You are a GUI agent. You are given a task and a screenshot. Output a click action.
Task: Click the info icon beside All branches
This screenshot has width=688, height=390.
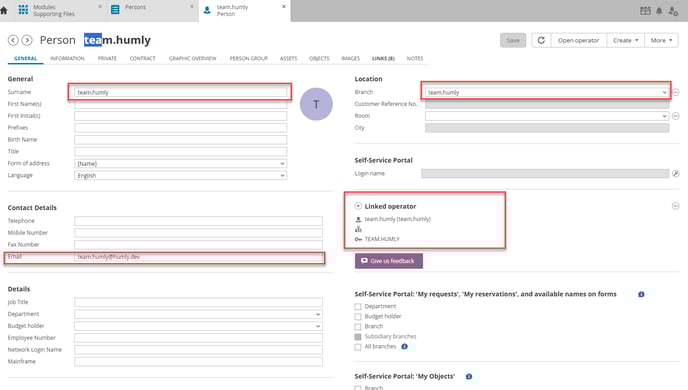tap(405, 347)
